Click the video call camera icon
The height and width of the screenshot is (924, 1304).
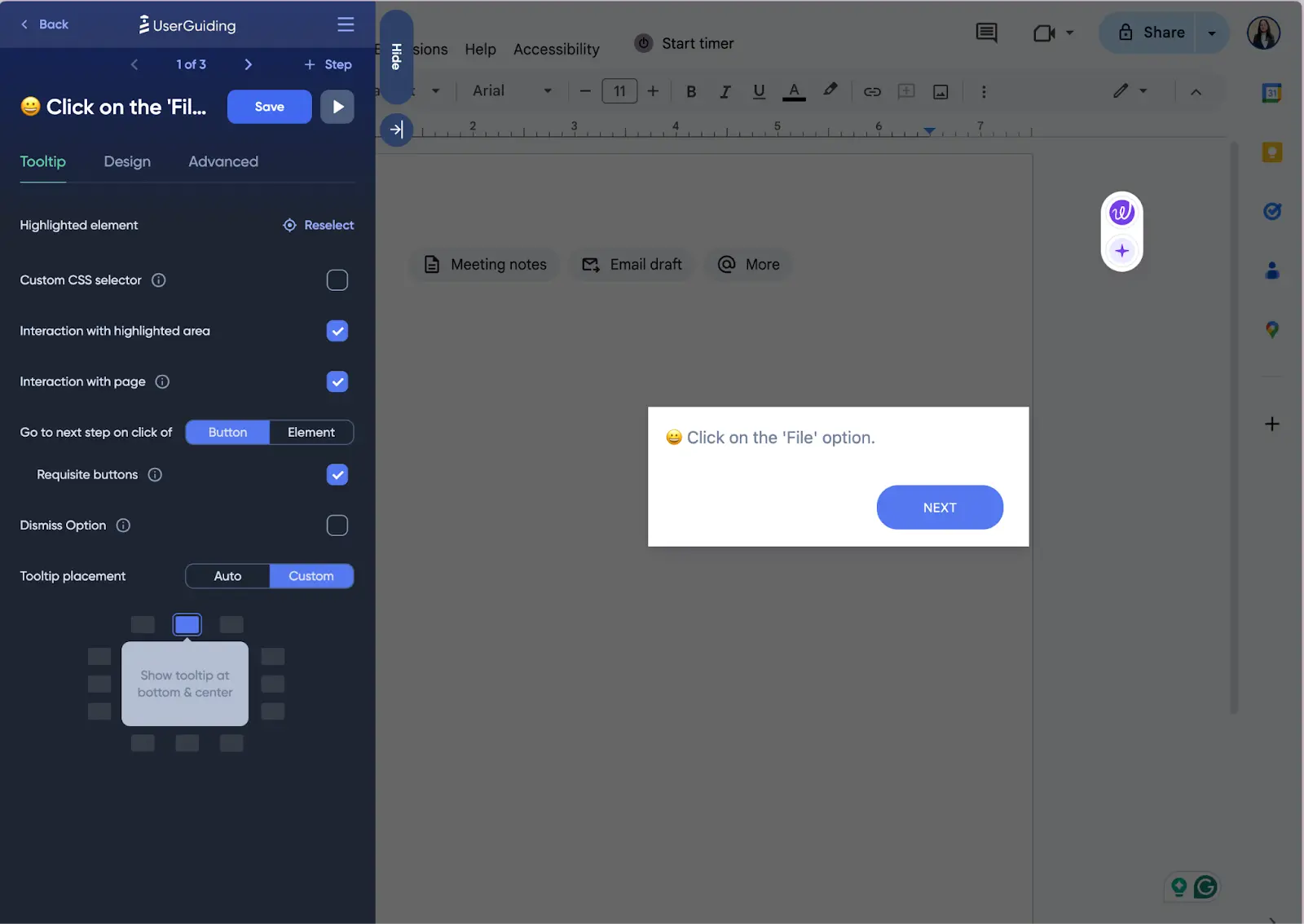(x=1044, y=33)
